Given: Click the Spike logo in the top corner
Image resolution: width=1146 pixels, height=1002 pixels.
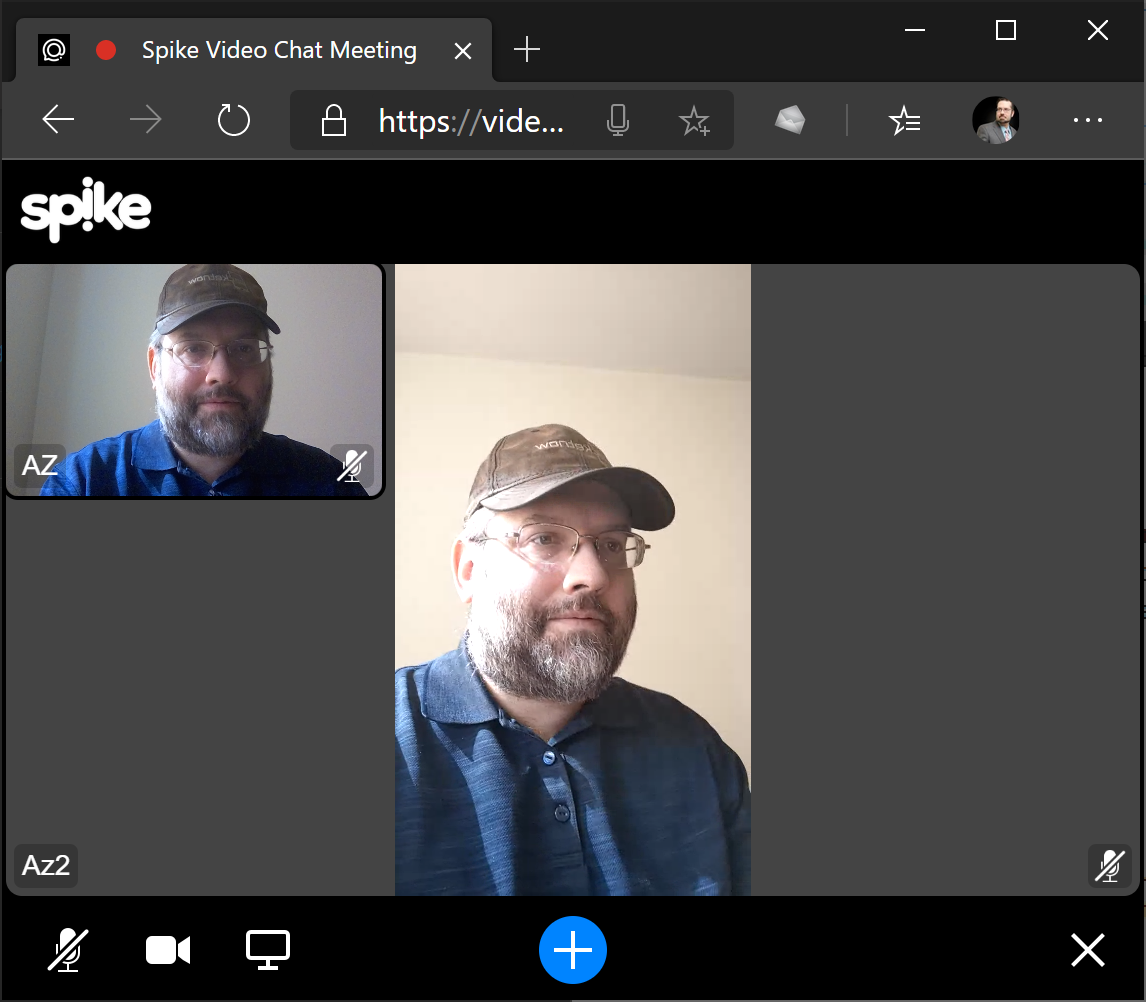Looking at the screenshot, I should tap(86, 208).
